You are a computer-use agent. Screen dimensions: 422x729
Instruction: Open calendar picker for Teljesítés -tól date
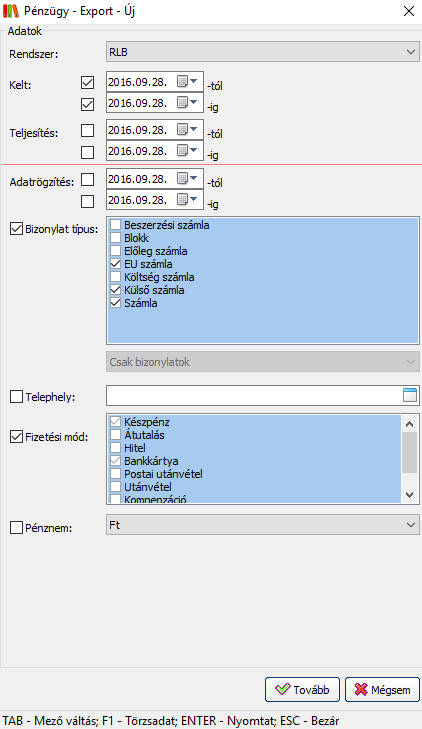coord(188,130)
